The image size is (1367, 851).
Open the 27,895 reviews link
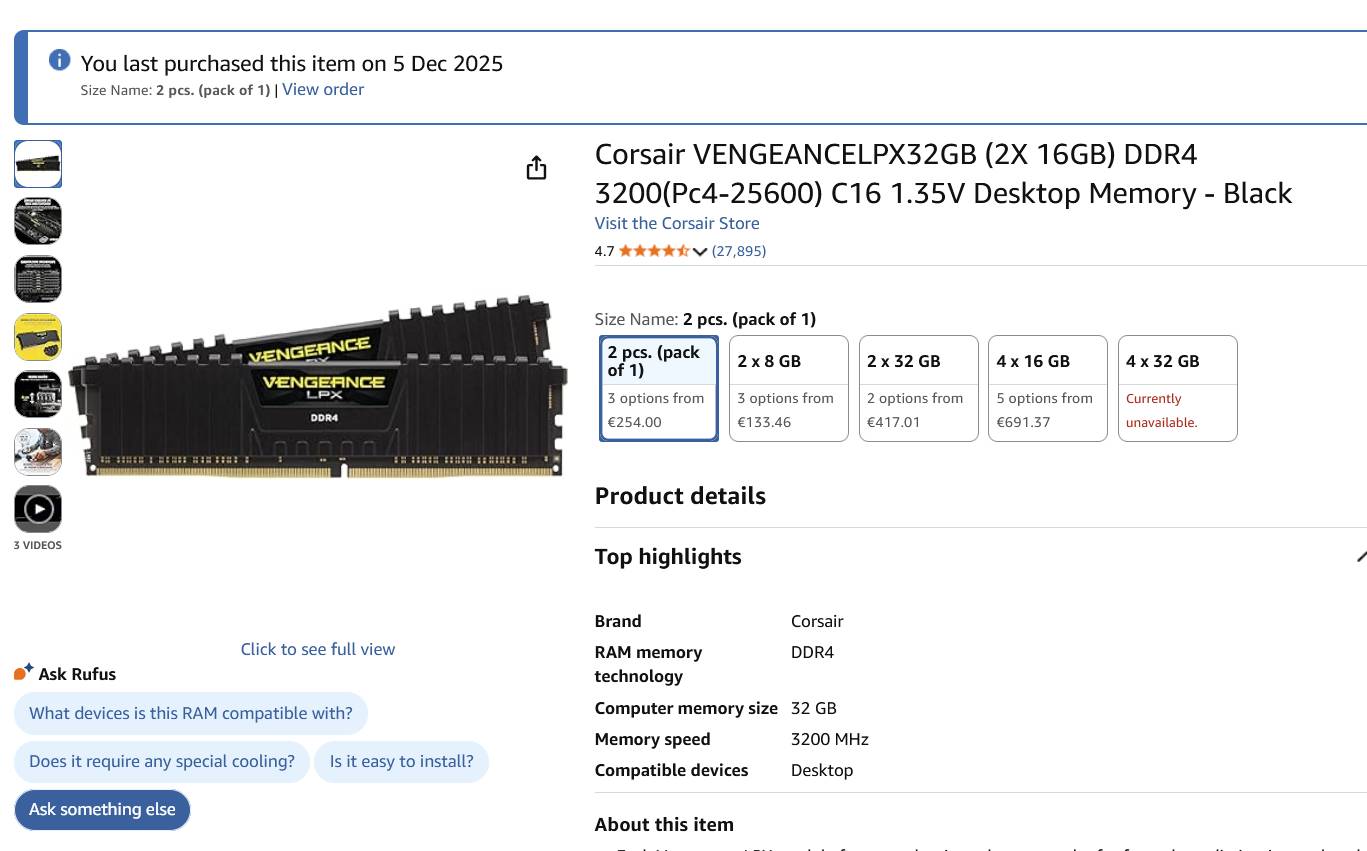point(739,251)
